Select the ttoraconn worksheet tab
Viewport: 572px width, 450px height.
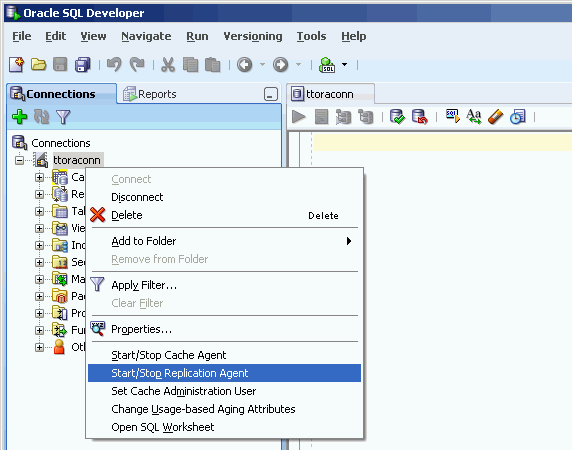tap(330, 94)
